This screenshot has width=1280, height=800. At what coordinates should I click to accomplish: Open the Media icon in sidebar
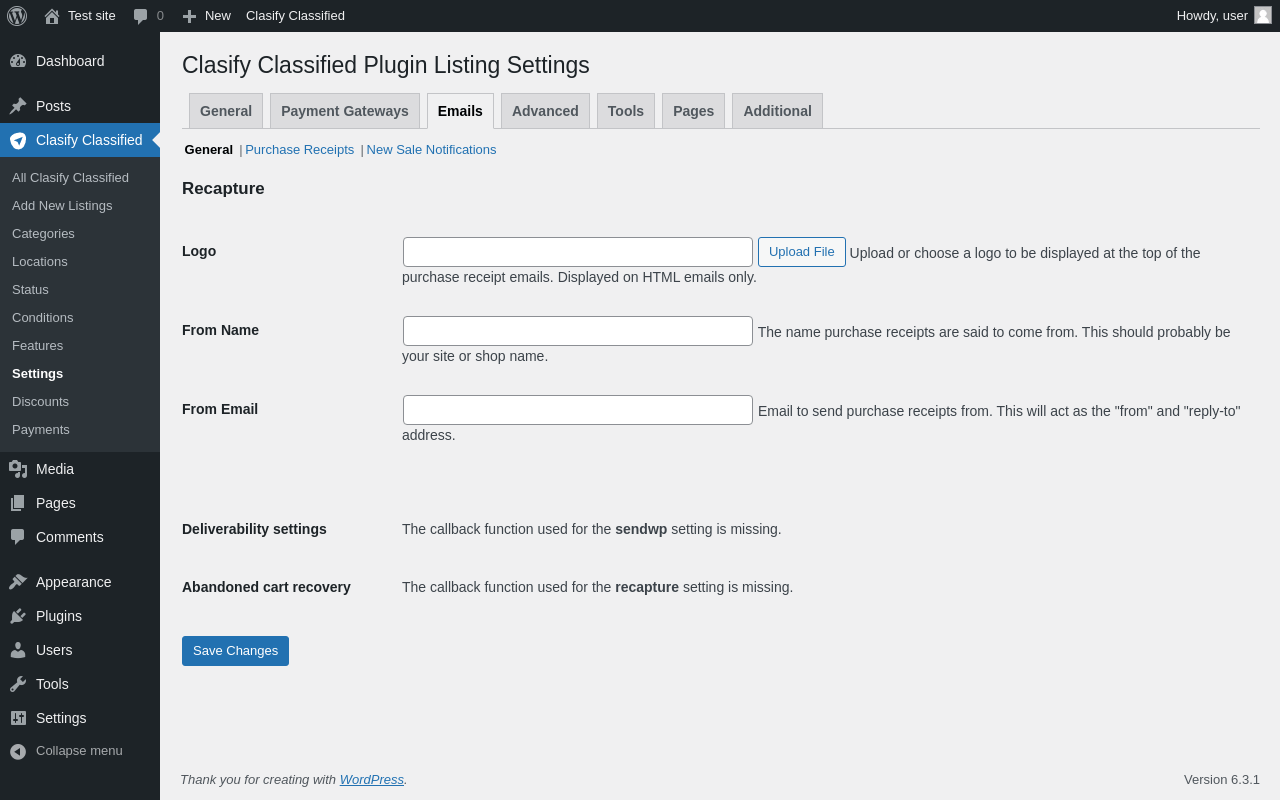point(18,469)
